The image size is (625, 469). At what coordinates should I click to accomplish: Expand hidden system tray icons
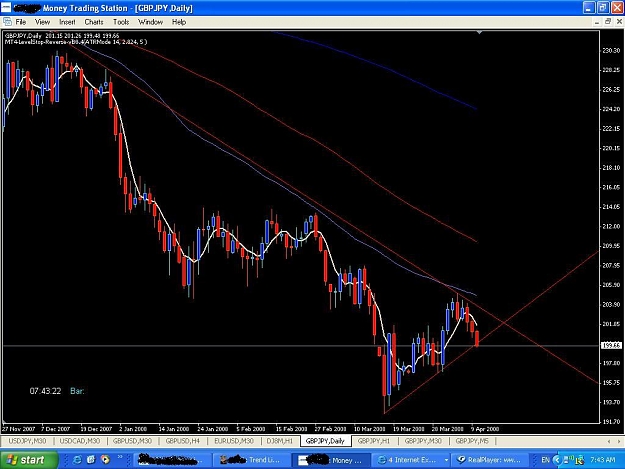pos(557,460)
